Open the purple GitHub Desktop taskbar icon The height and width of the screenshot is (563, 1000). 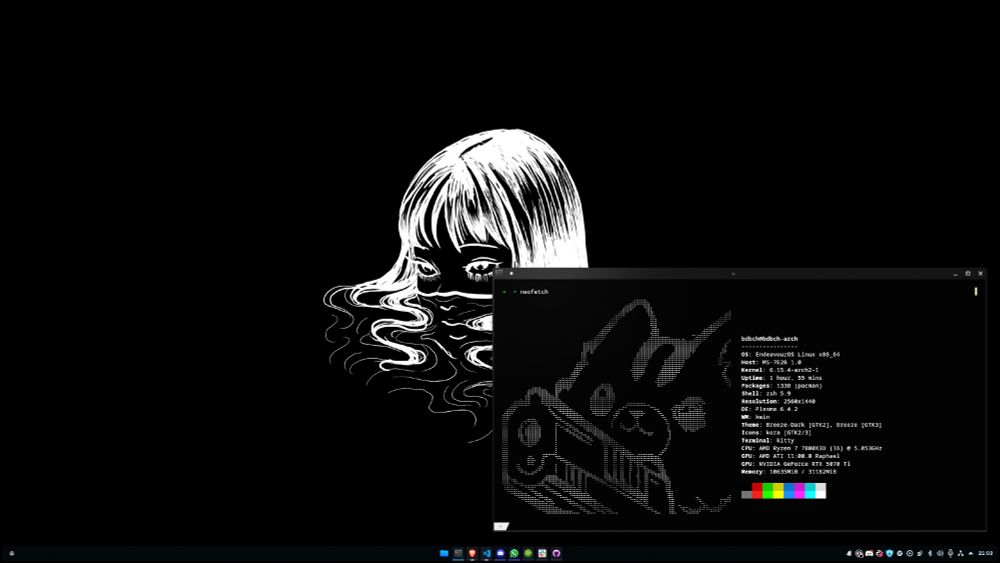tap(556, 553)
